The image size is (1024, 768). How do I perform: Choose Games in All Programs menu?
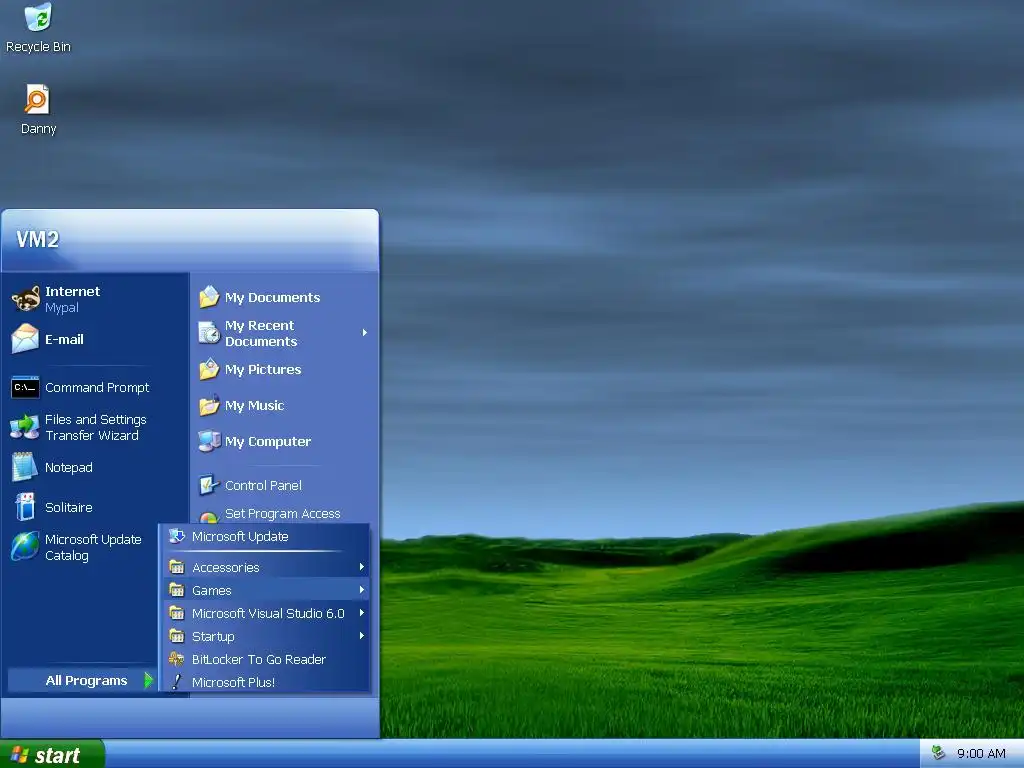(265, 590)
